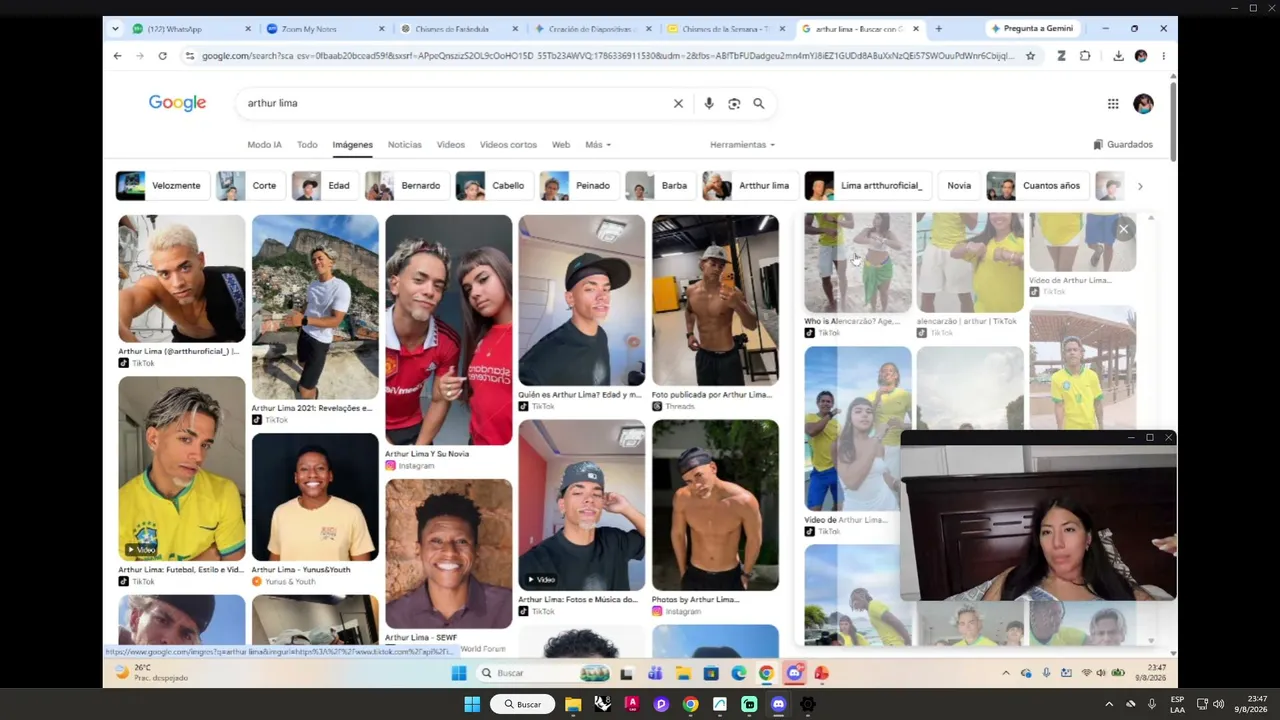Viewport: 1280px width, 720px height.
Task: Select the Modo IA search tab
Action: pos(264,145)
